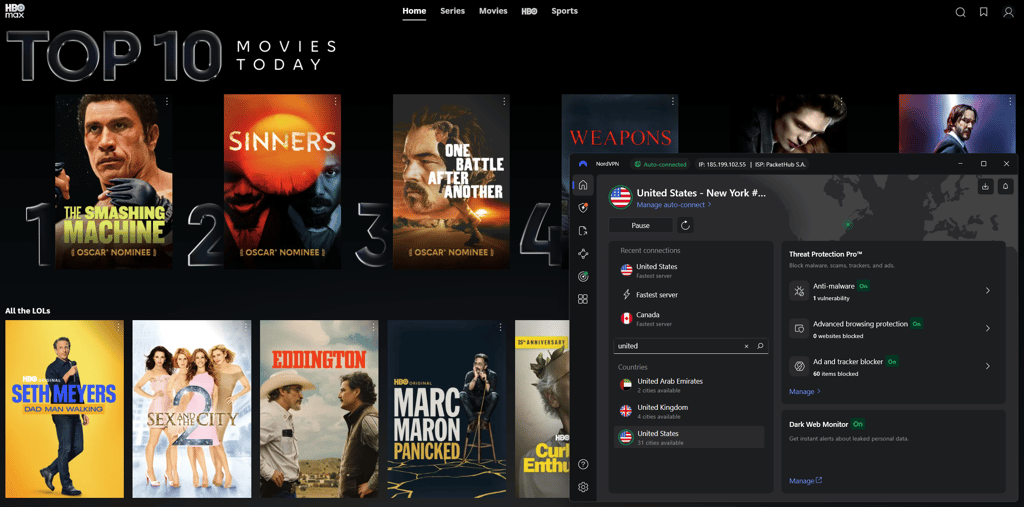The height and width of the screenshot is (507, 1024).
Task: Click the ISP: PacketHub S.A. text
Action: click(780, 165)
